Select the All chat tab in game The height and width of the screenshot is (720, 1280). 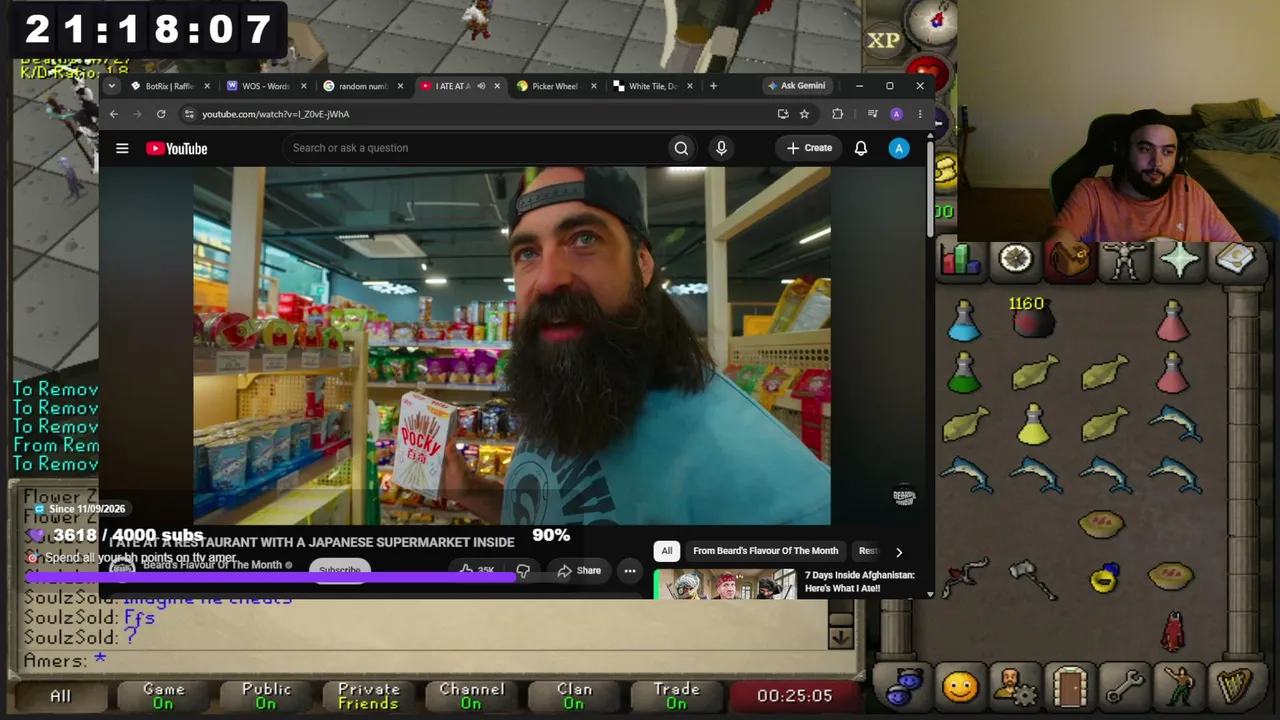point(61,696)
